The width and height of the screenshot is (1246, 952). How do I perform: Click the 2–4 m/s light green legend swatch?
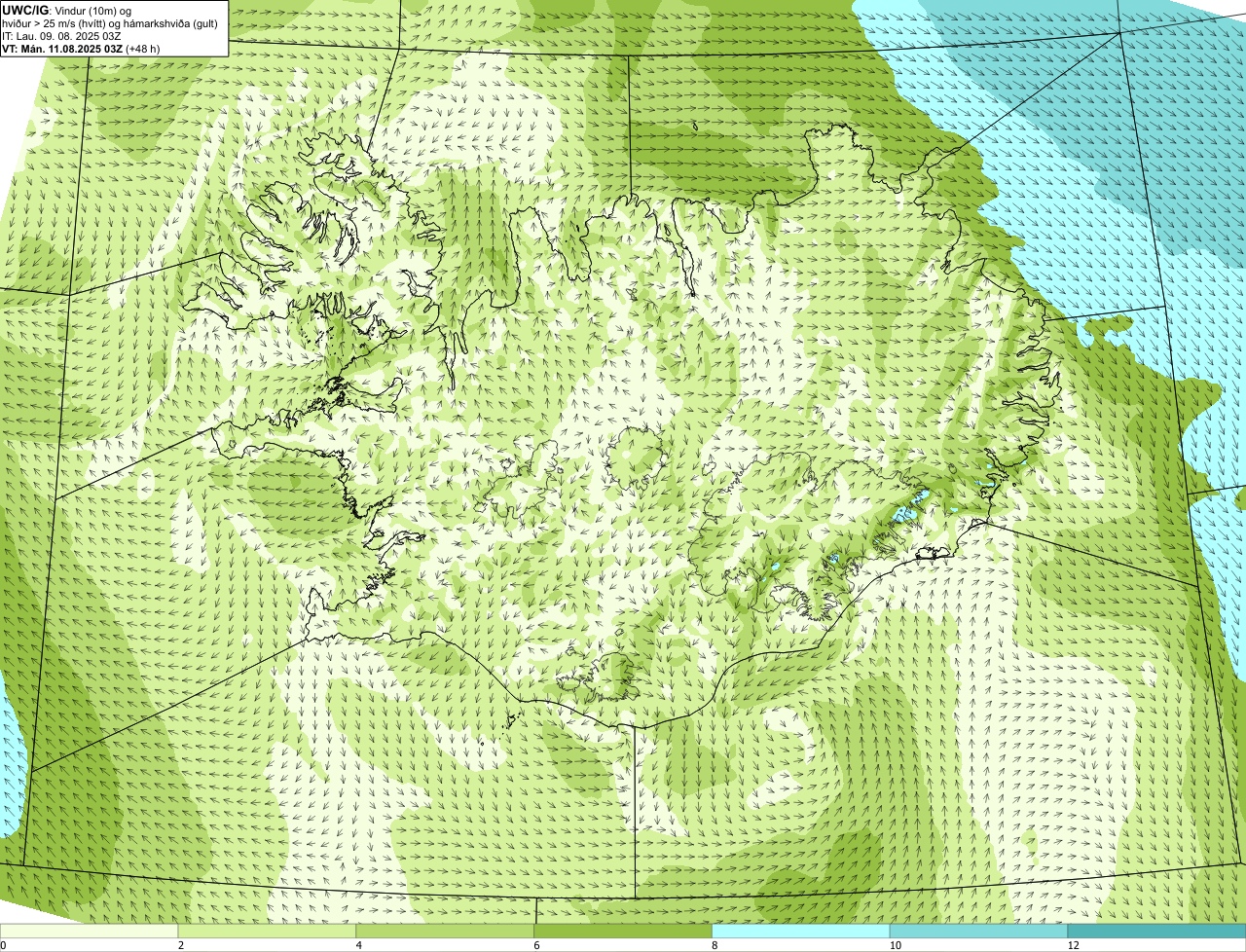pos(268,931)
